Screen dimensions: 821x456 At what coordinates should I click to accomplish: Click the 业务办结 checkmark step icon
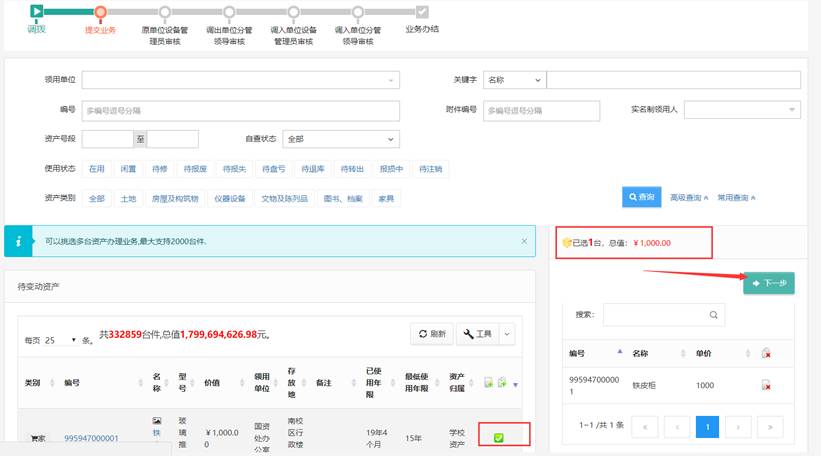point(422,12)
